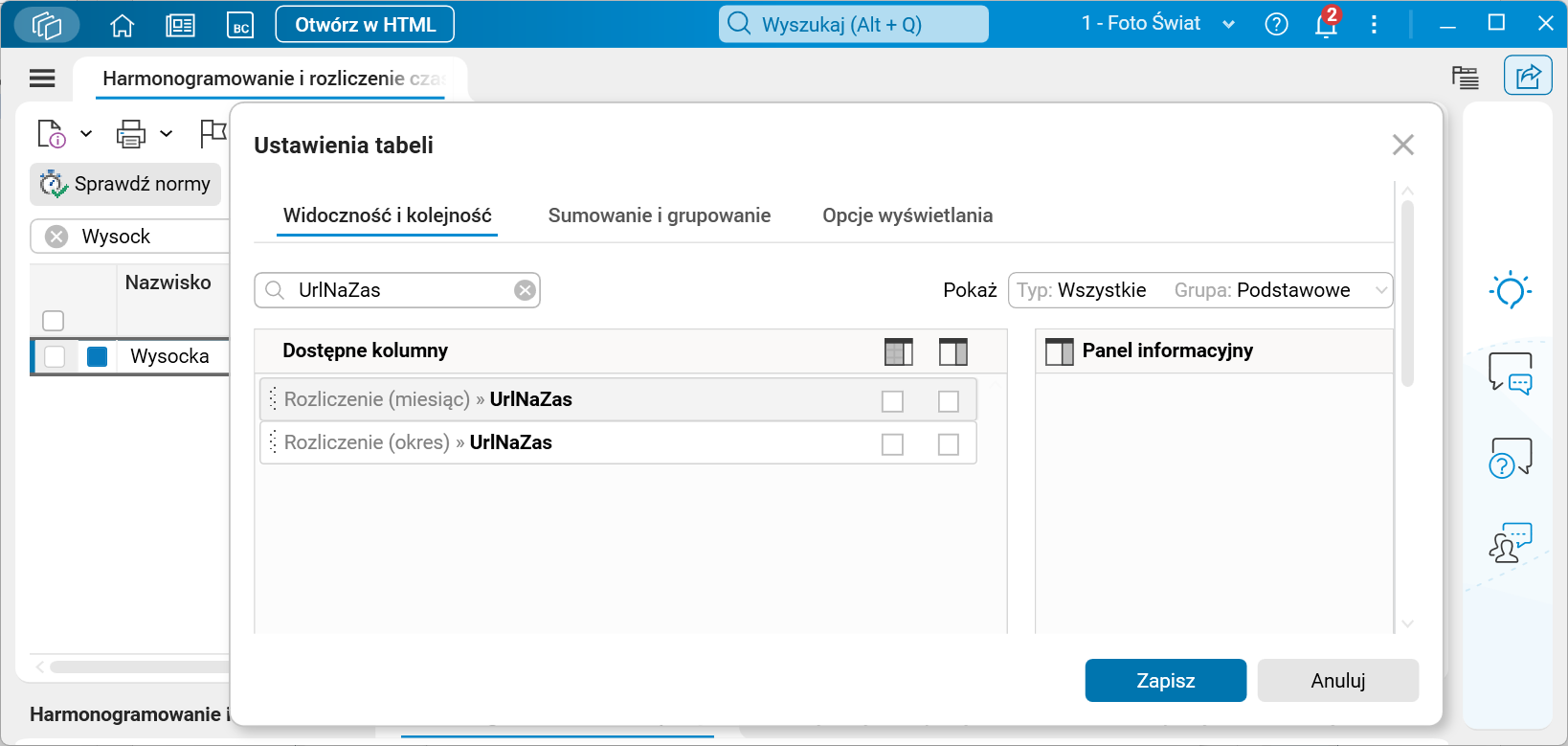Click the blue square marker in Wysocka row

pos(97,356)
